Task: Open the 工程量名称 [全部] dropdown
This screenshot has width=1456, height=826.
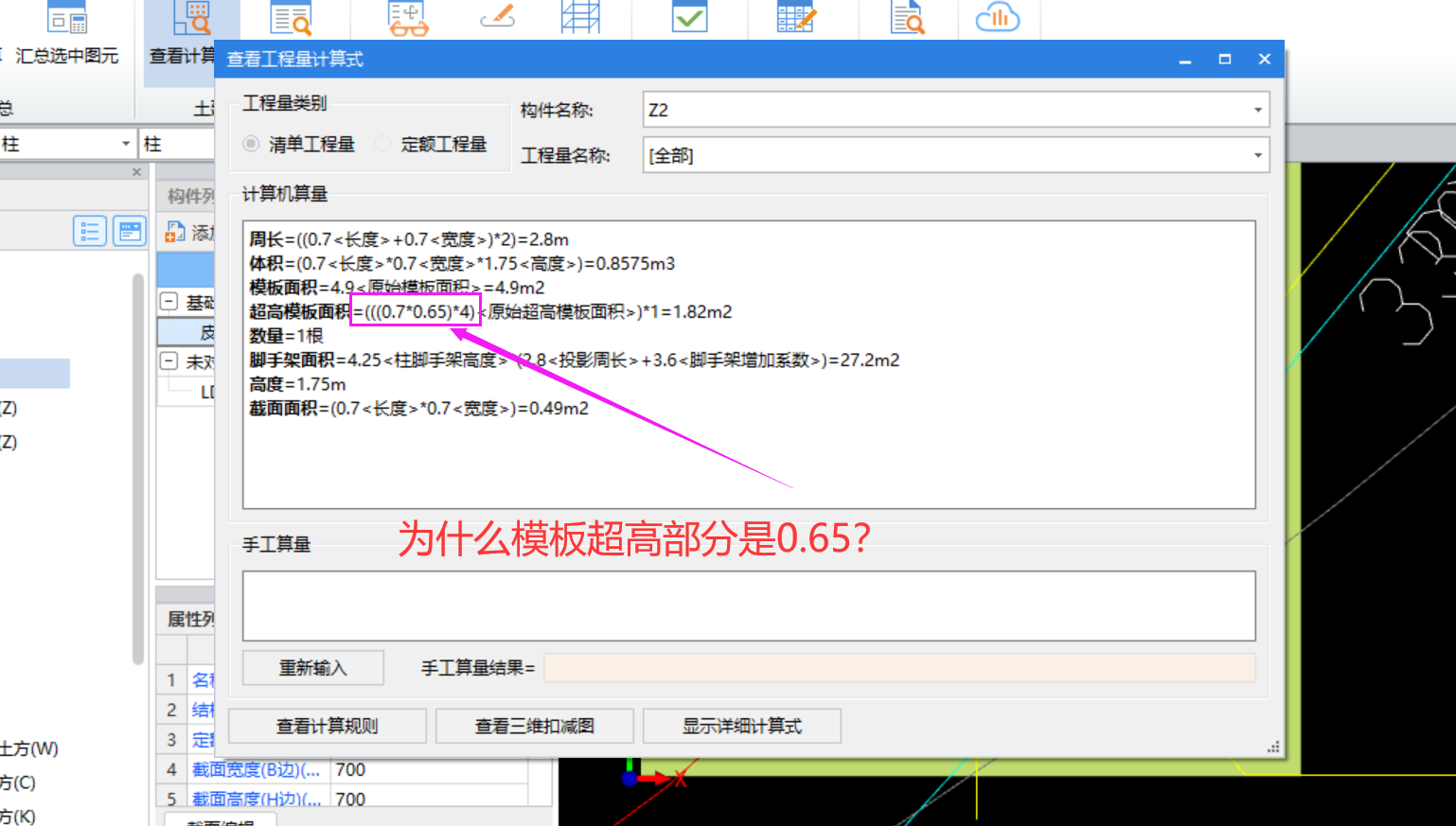Action: (1258, 155)
